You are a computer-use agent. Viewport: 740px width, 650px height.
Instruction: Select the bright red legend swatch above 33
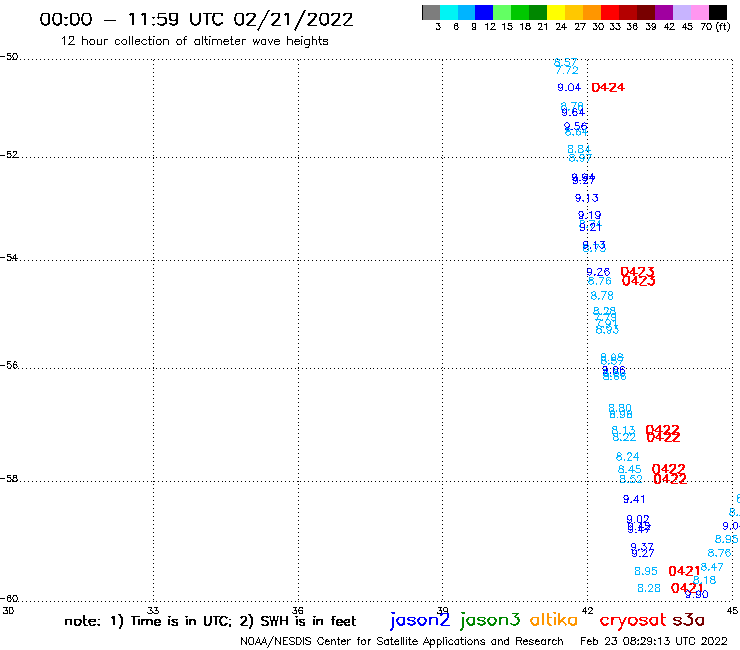pyautogui.click(x=610, y=12)
